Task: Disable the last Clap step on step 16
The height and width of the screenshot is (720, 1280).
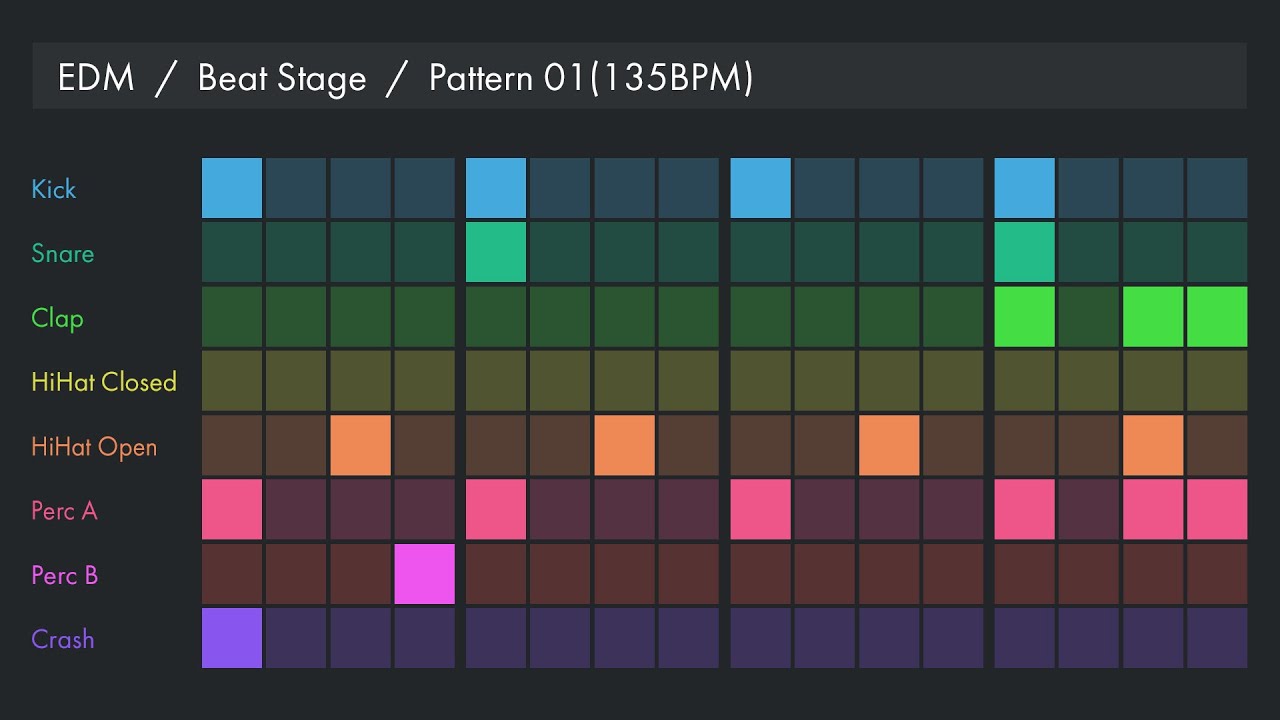Action: coord(1217,316)
